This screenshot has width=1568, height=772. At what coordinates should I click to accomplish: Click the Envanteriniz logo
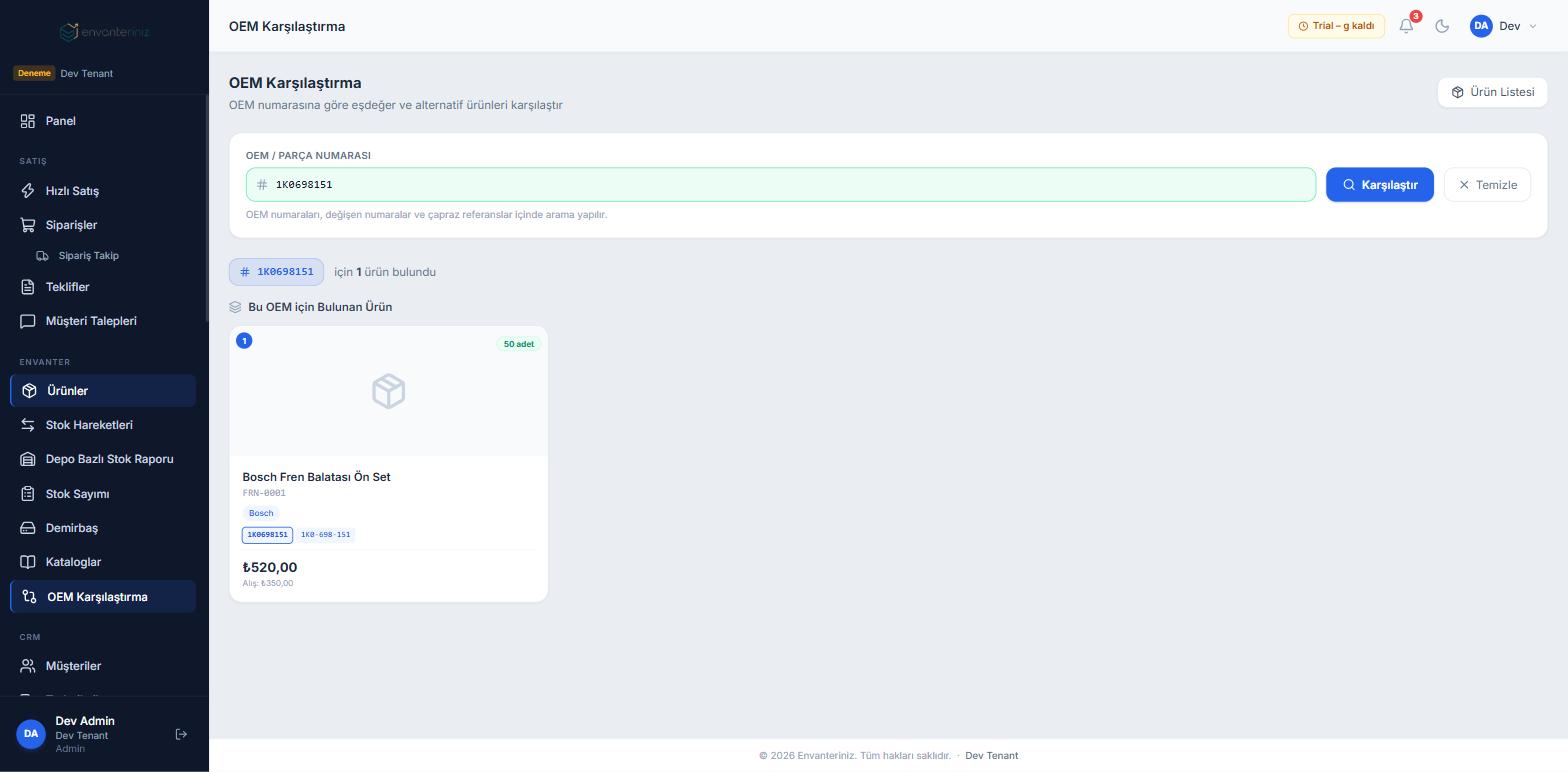click(x=104, y=32)
